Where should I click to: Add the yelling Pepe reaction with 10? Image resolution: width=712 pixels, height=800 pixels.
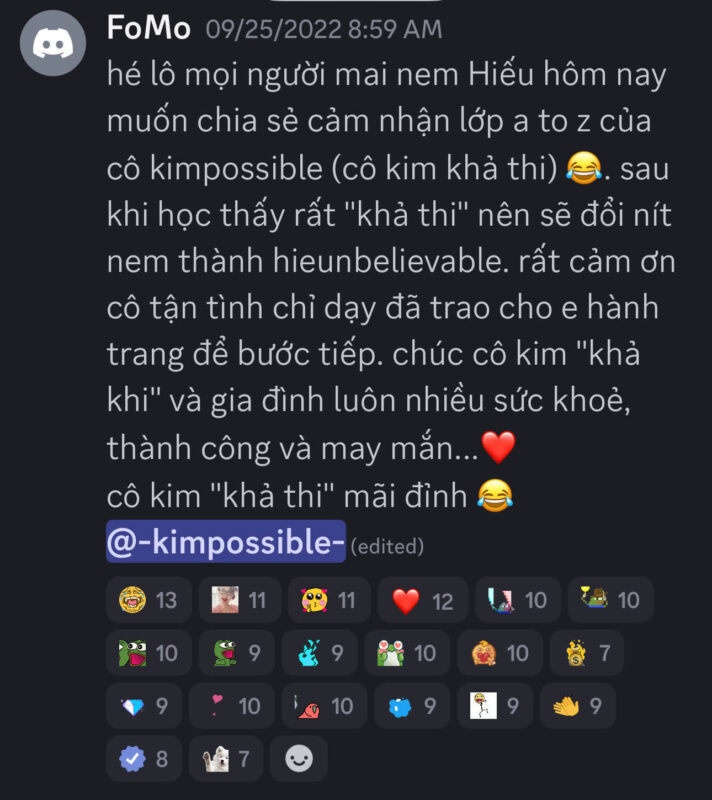tap(148, 653)
